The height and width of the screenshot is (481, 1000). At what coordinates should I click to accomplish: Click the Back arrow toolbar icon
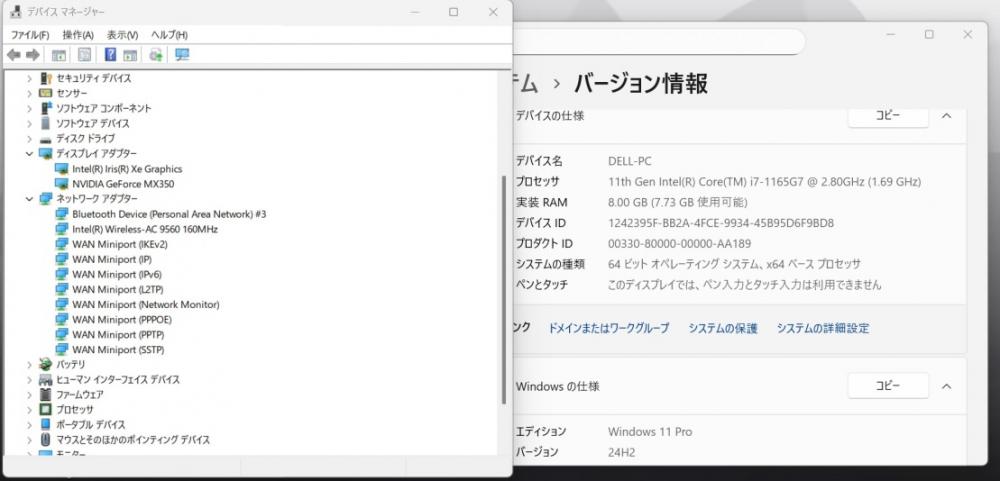[13, 56]
